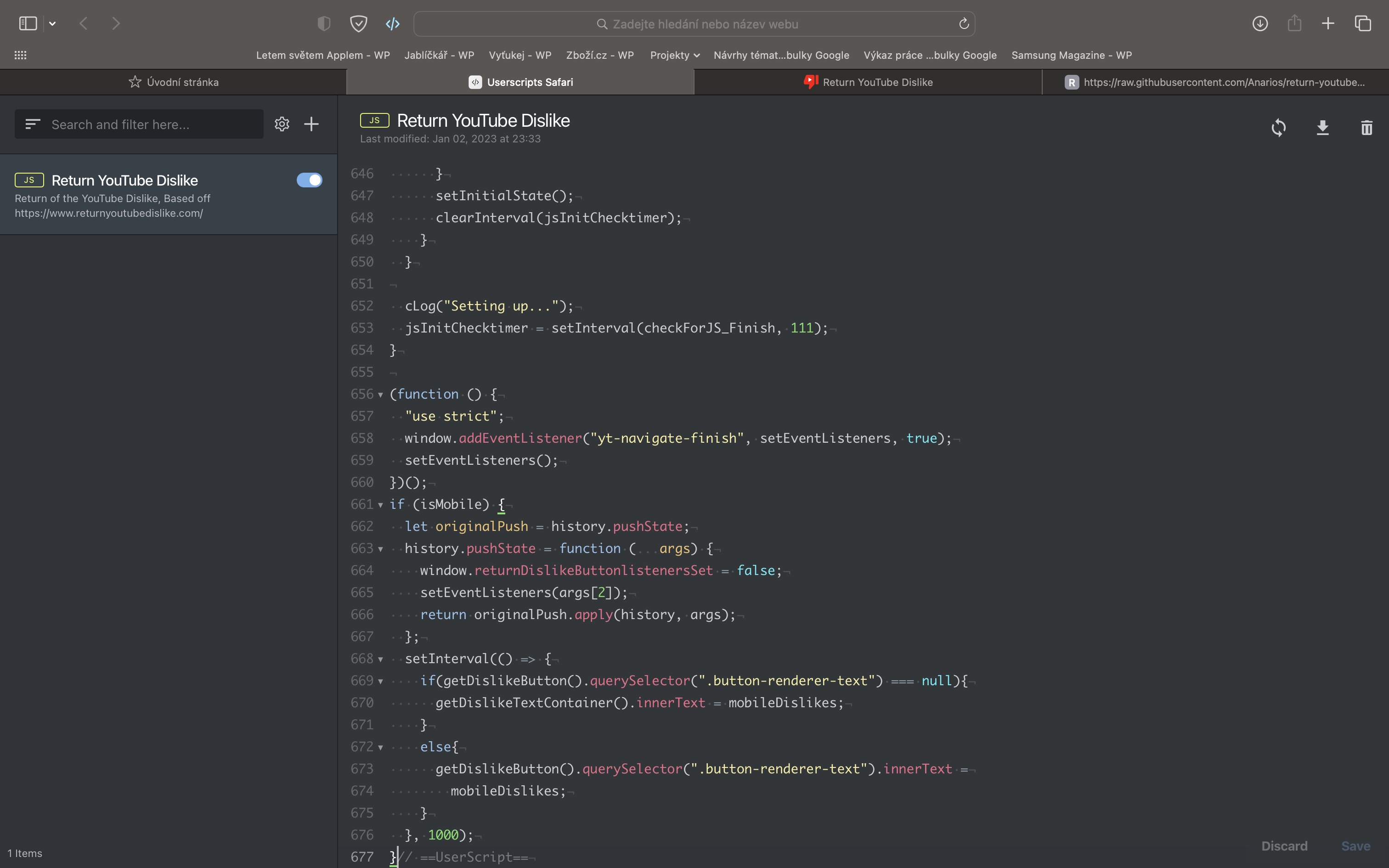Click the Discard button

pyautogui.click(x=1284, y=845)
